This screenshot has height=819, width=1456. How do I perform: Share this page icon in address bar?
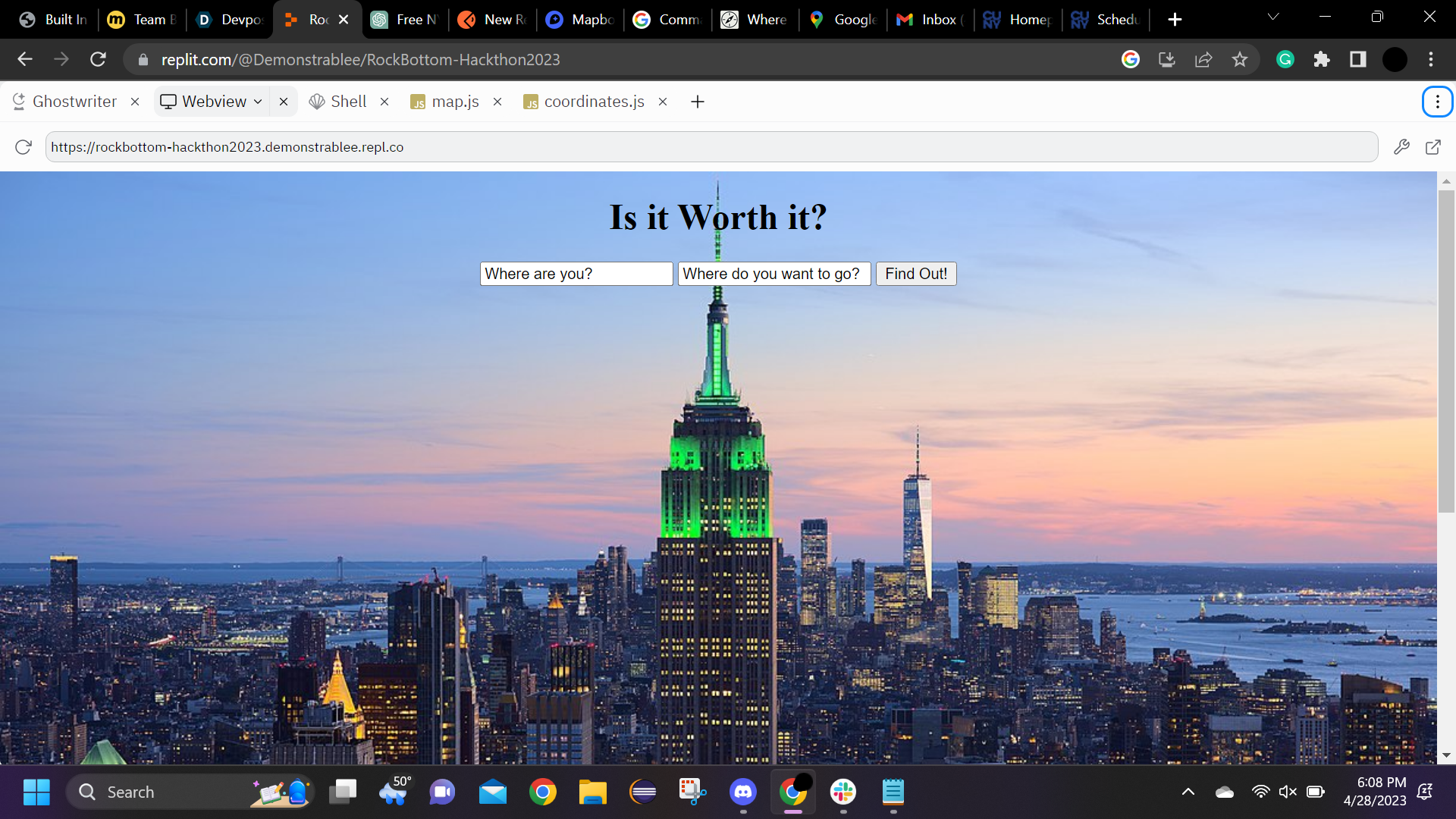[x=1203, y=59]
